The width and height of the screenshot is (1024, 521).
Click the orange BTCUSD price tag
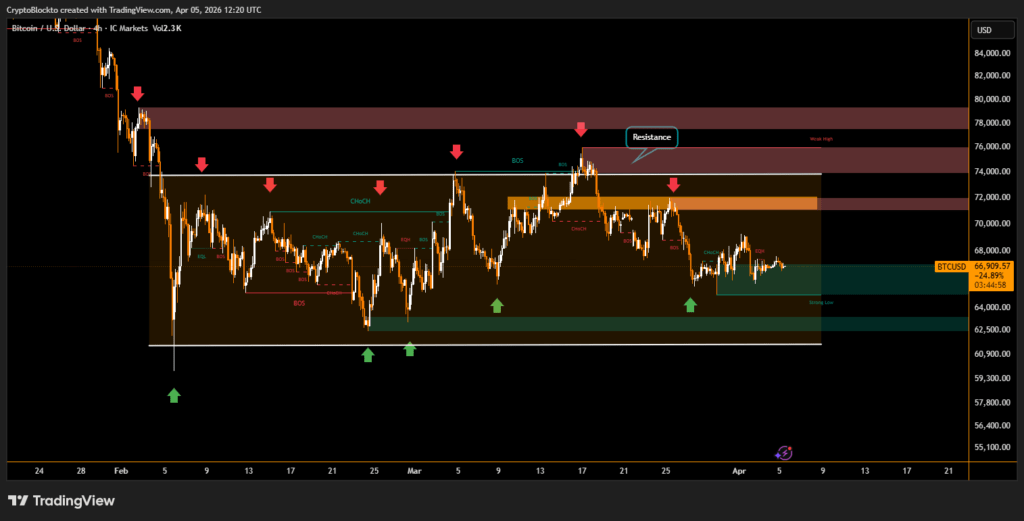[948, 267]
